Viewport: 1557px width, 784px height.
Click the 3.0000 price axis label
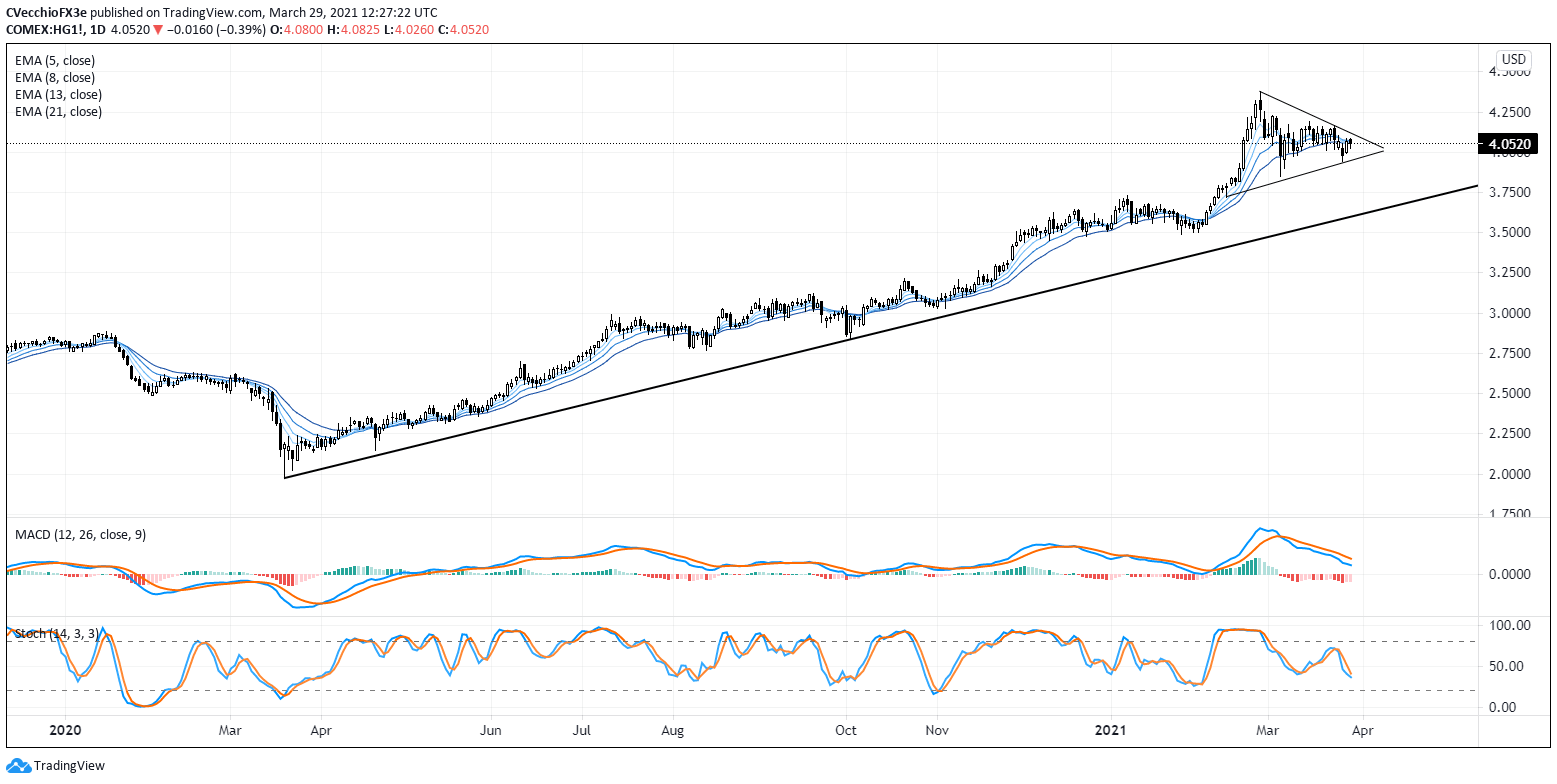click(1511, 313)
